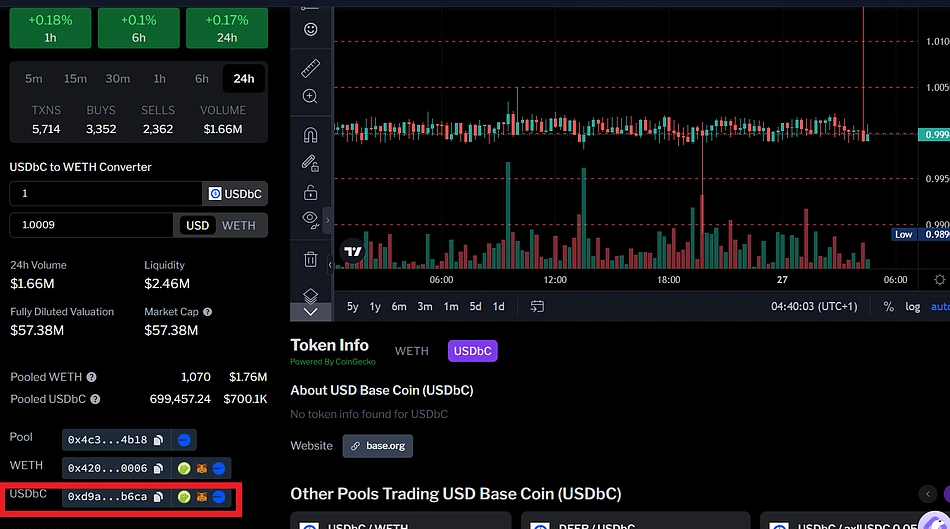The width and height of the screenshot is (950, 529).
Task: Click the converted value field 1.0009
Action: tap(91, 225)
